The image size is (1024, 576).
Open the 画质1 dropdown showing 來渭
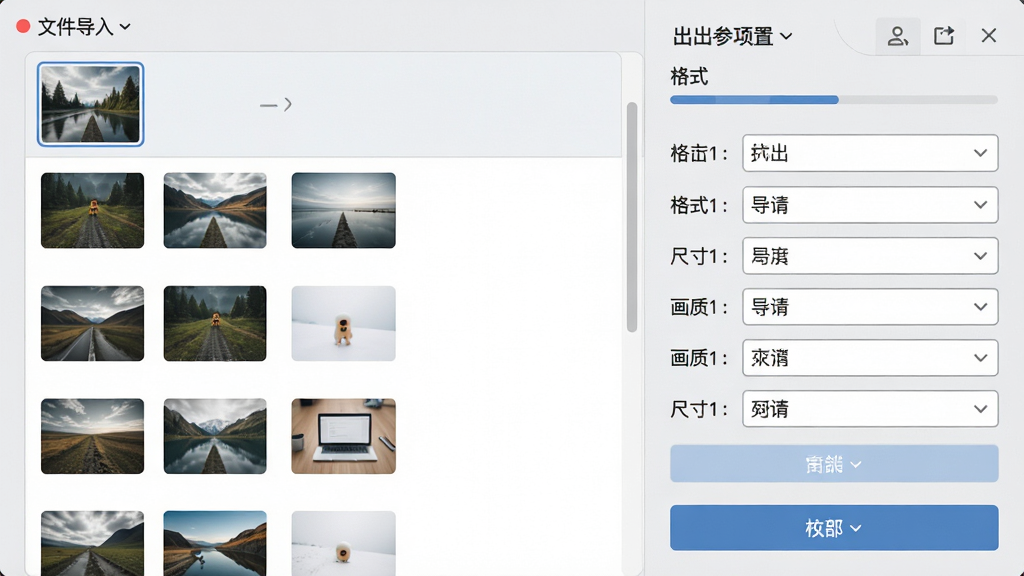point(870,358)
